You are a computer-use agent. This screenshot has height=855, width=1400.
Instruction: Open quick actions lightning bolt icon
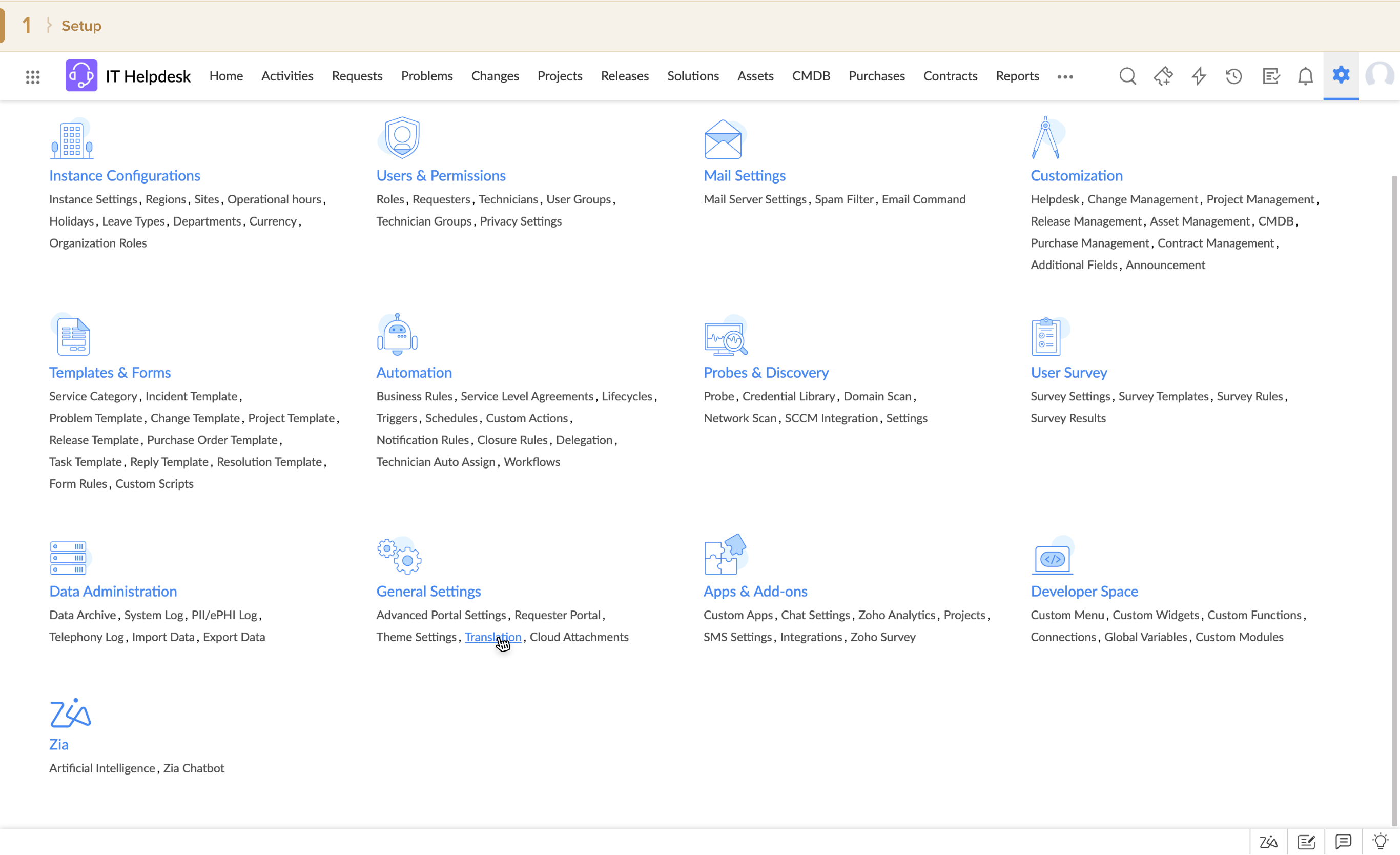pyautogui.click(x=1199, y=76)
